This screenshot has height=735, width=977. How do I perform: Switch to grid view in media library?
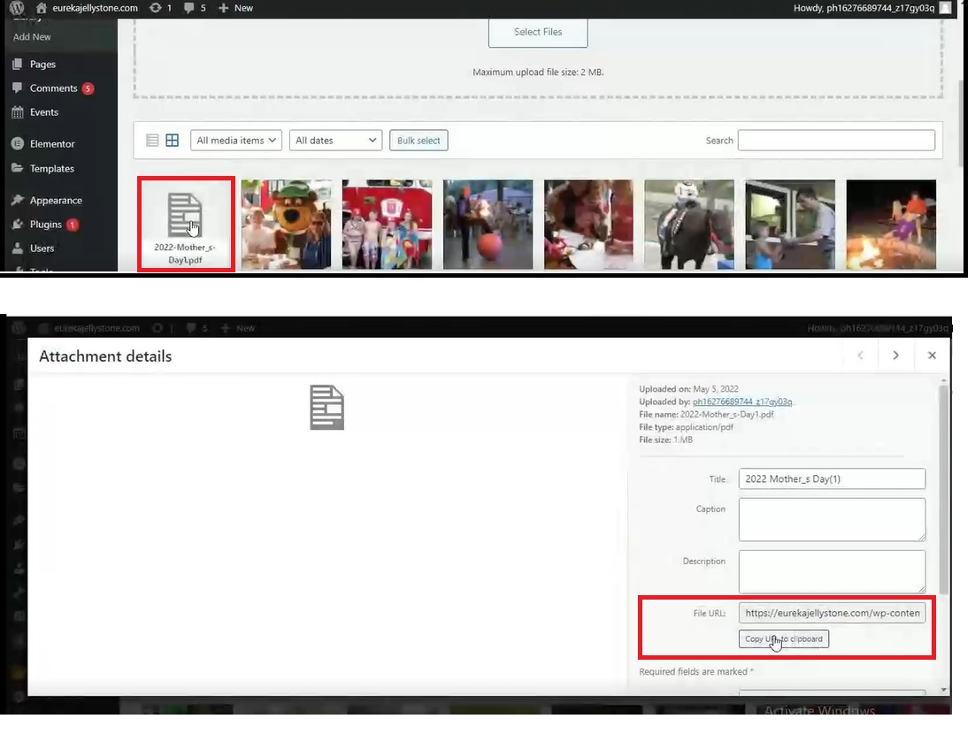172,140
